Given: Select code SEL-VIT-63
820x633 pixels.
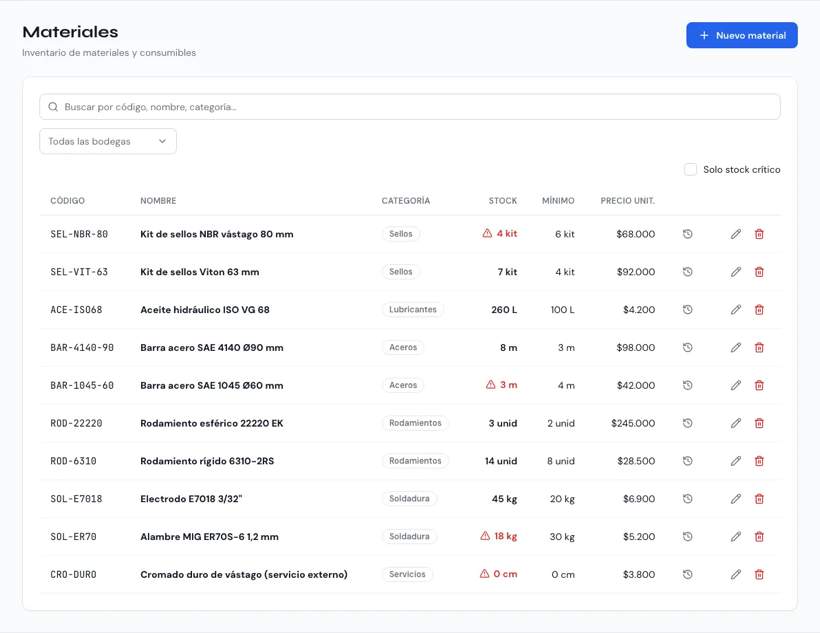Looking at the screenshot, I should point(79,272).
